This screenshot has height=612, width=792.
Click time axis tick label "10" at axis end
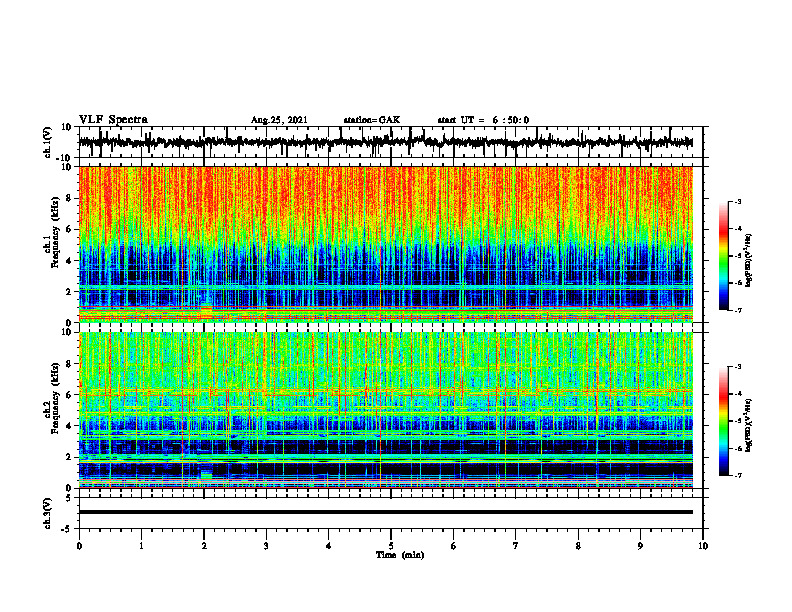[x=703, y=546]
